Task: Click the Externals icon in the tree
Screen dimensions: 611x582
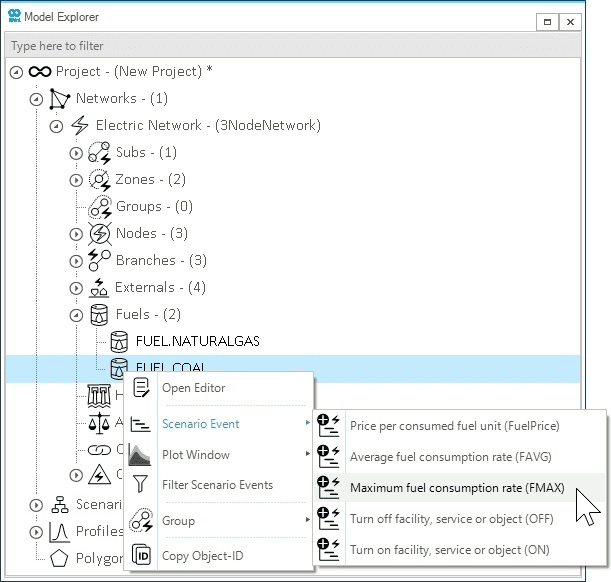Action: pos(100,288)
